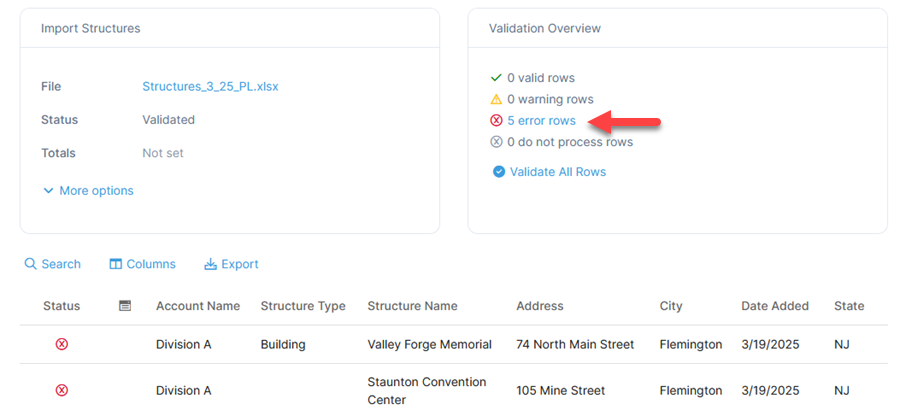Click error status icon for Valley Forge Memorial
This screenshot has width=900, height=416.
(x=61, y=344)
